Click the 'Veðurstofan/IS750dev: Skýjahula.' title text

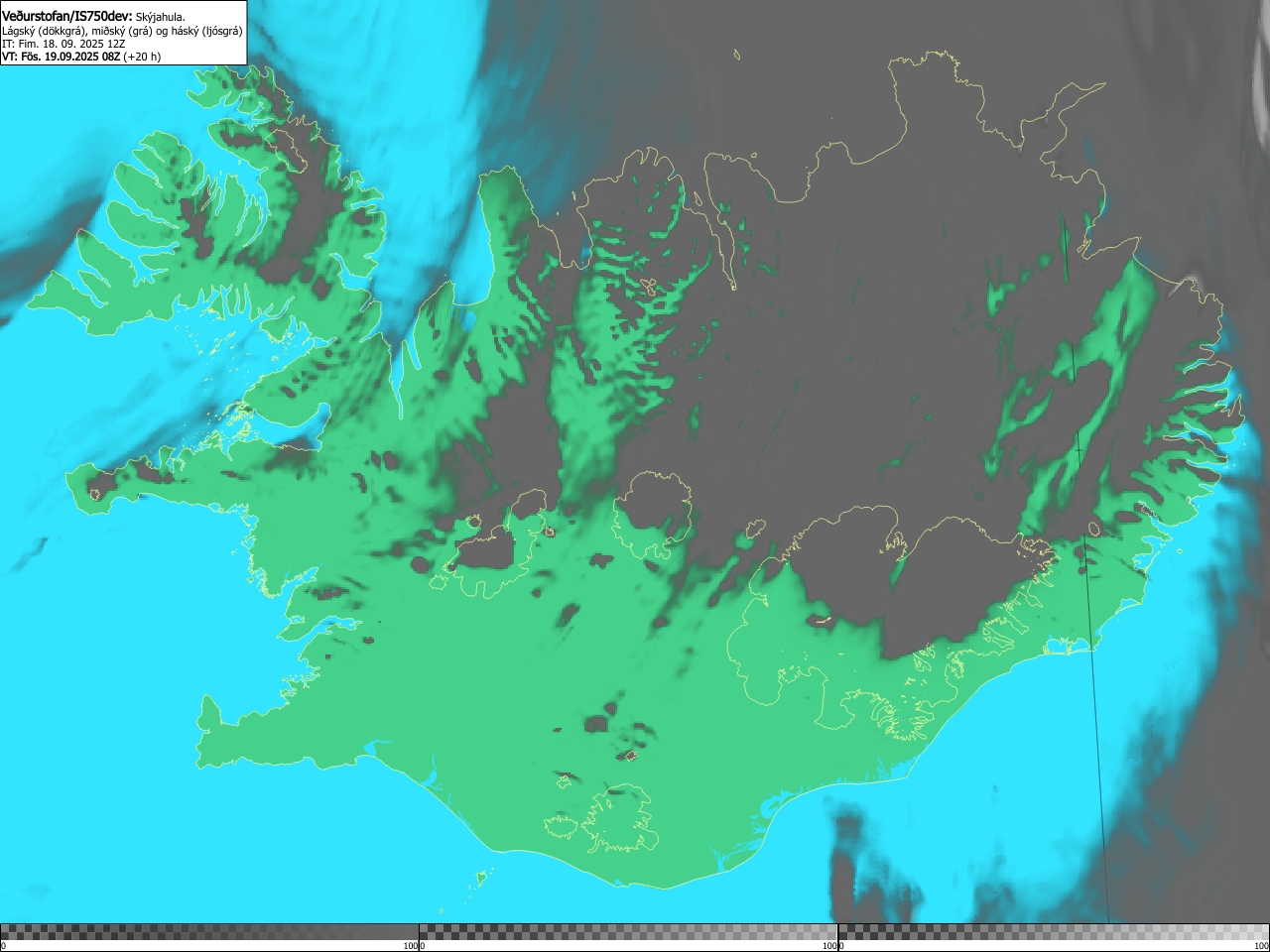click(93, 16)
